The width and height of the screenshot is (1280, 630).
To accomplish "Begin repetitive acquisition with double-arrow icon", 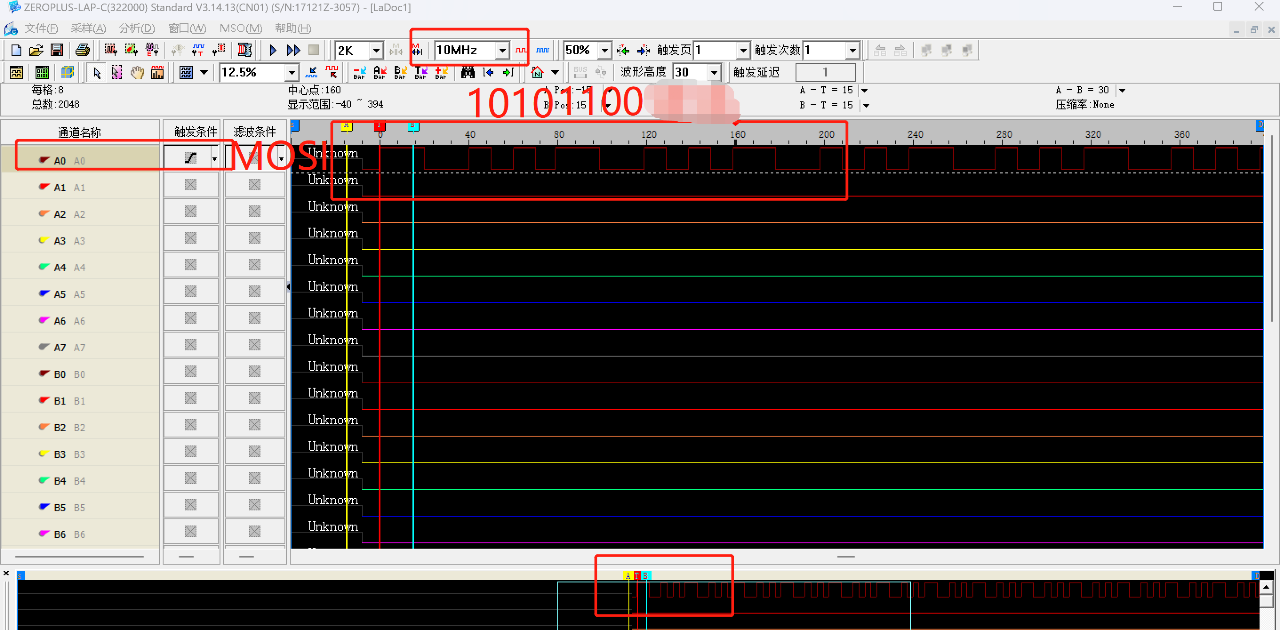I will pos(292,49).
